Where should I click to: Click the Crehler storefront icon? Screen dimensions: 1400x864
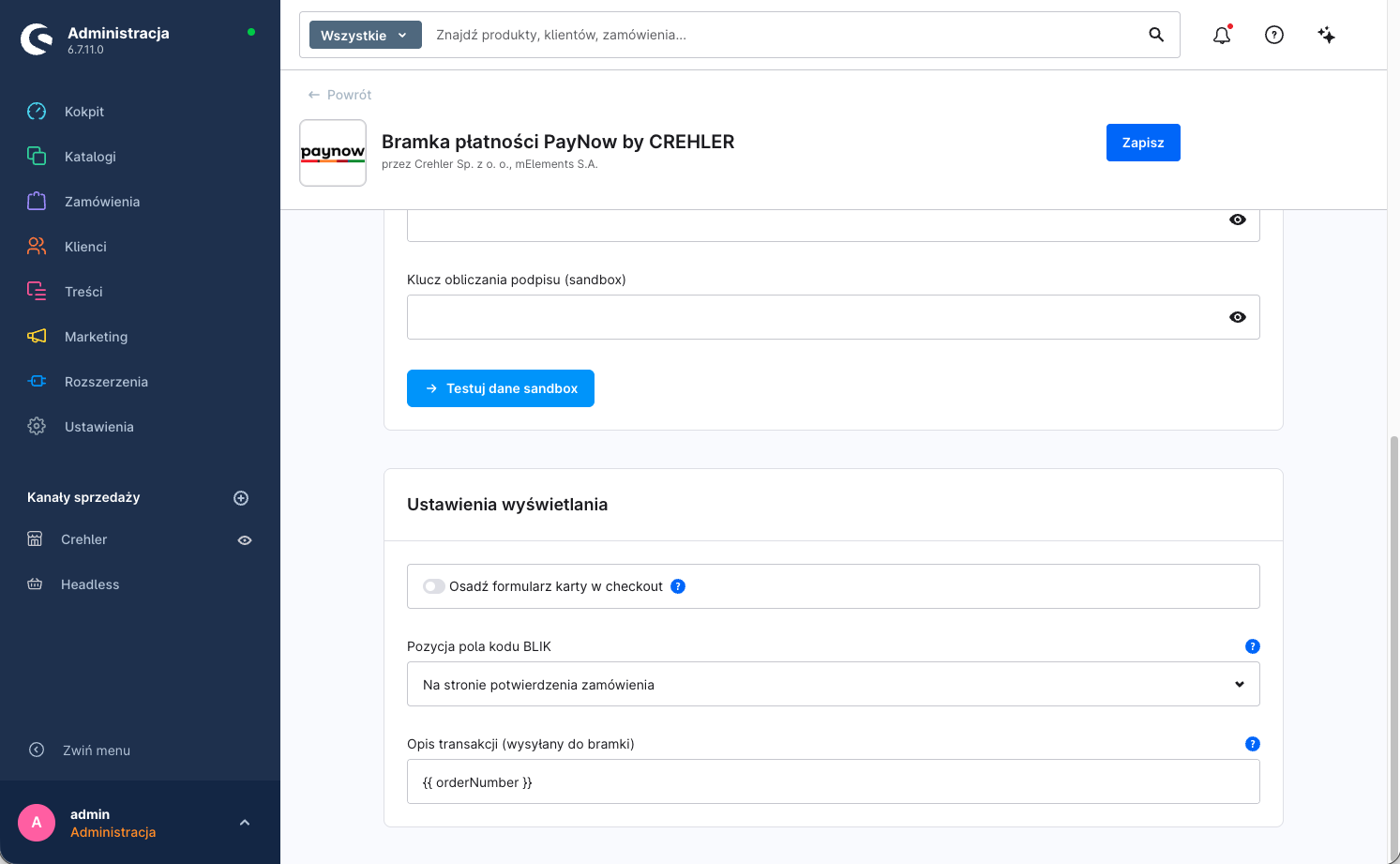click(x=35, y=539)
